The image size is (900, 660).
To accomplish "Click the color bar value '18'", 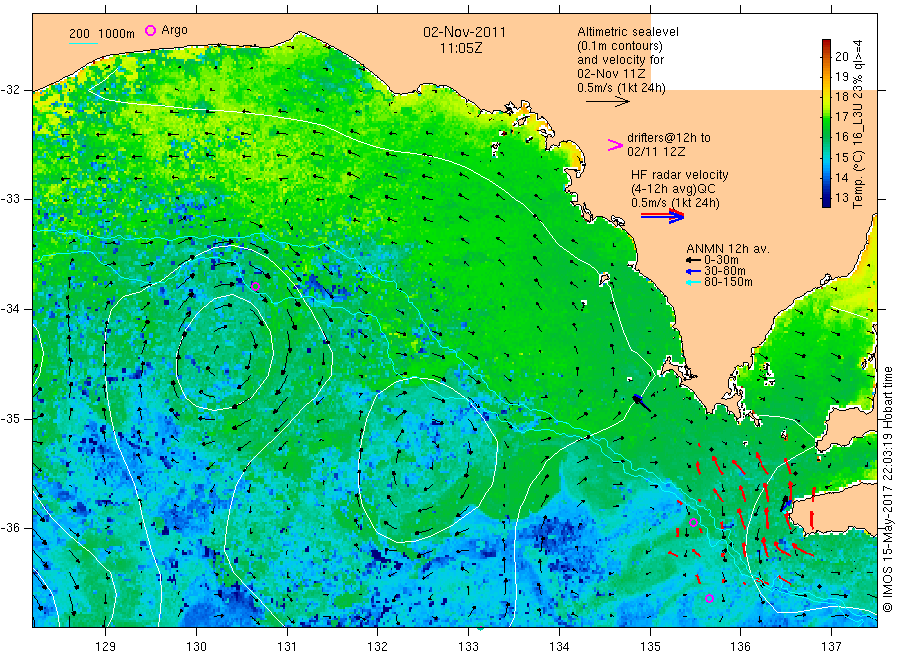I will (841, 96).
